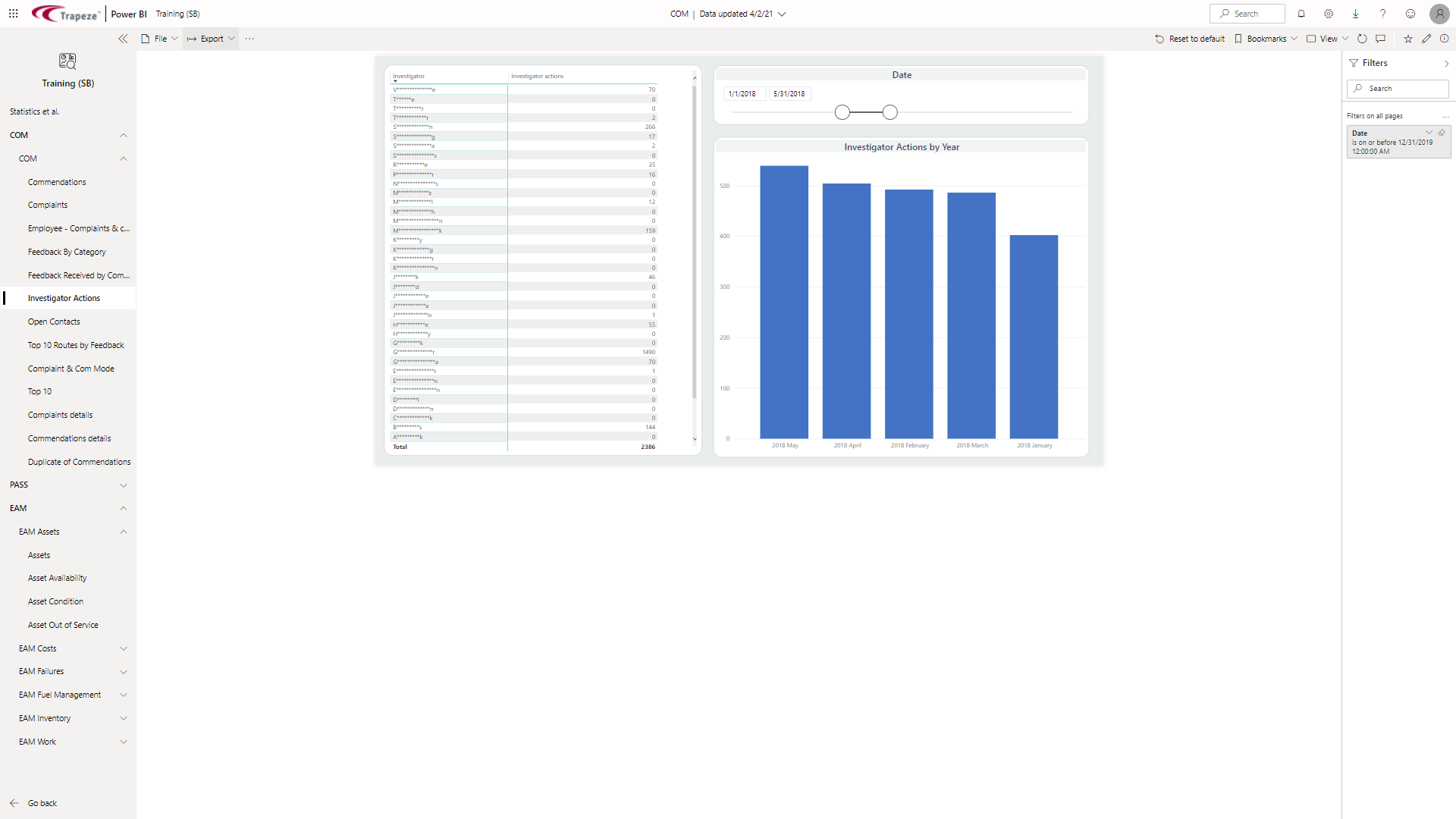Image resolution: width=1456 pixels, height=819 pixels.
Task: Click the Refresh visuals icon in the toolbar
Action: [x=1362, y=39]
